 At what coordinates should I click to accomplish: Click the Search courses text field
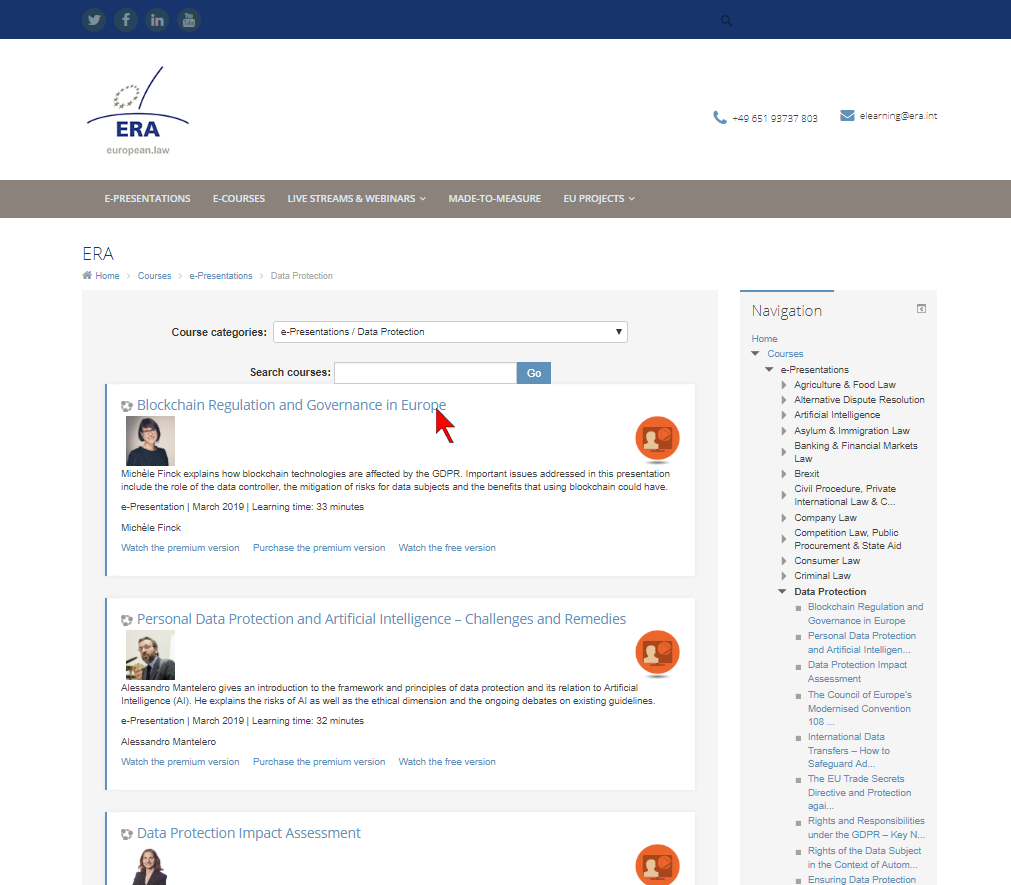pyautogui.click(x=426, y=373)
